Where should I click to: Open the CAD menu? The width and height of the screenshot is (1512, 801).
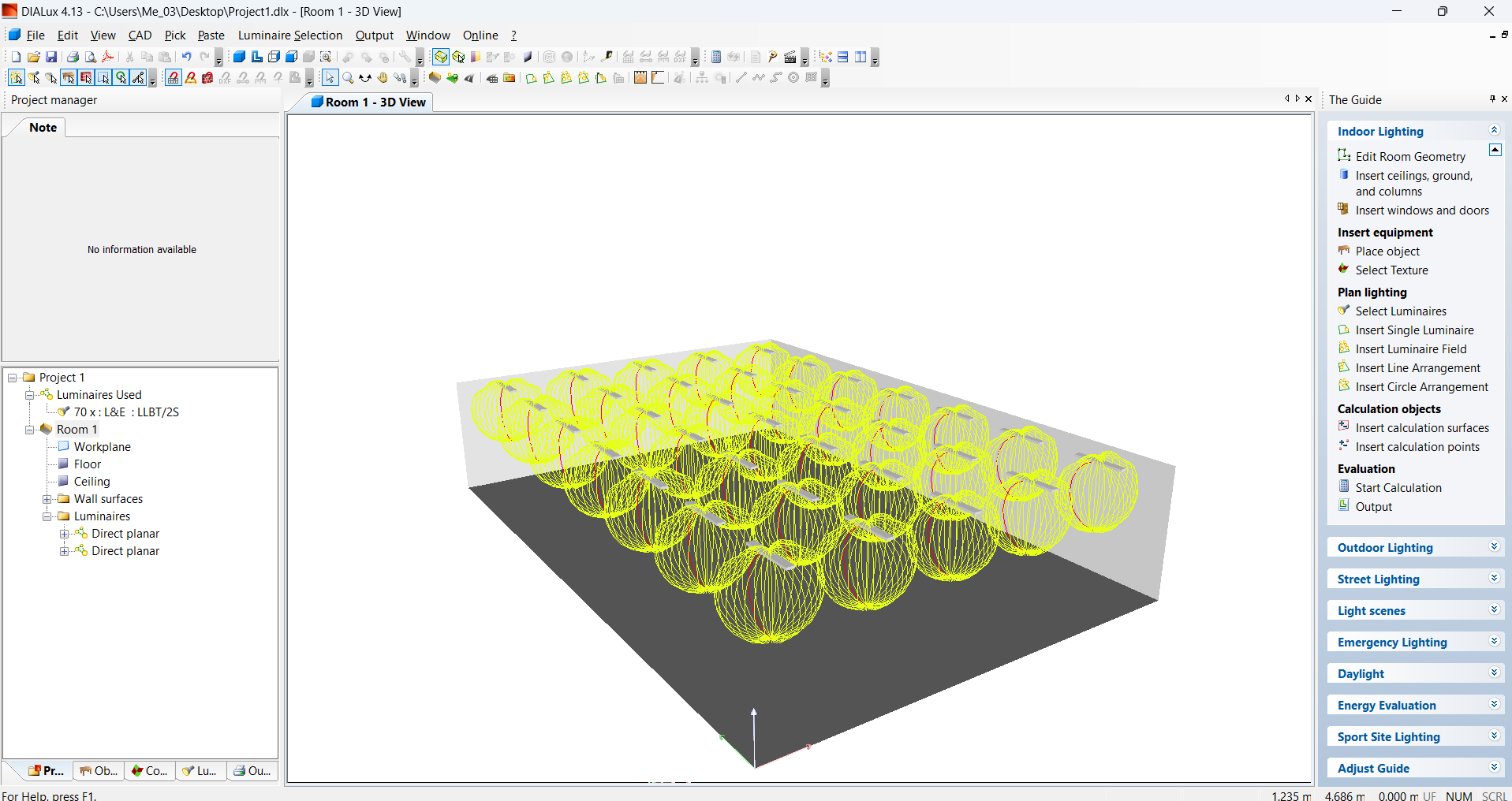(x=140, y=35)
